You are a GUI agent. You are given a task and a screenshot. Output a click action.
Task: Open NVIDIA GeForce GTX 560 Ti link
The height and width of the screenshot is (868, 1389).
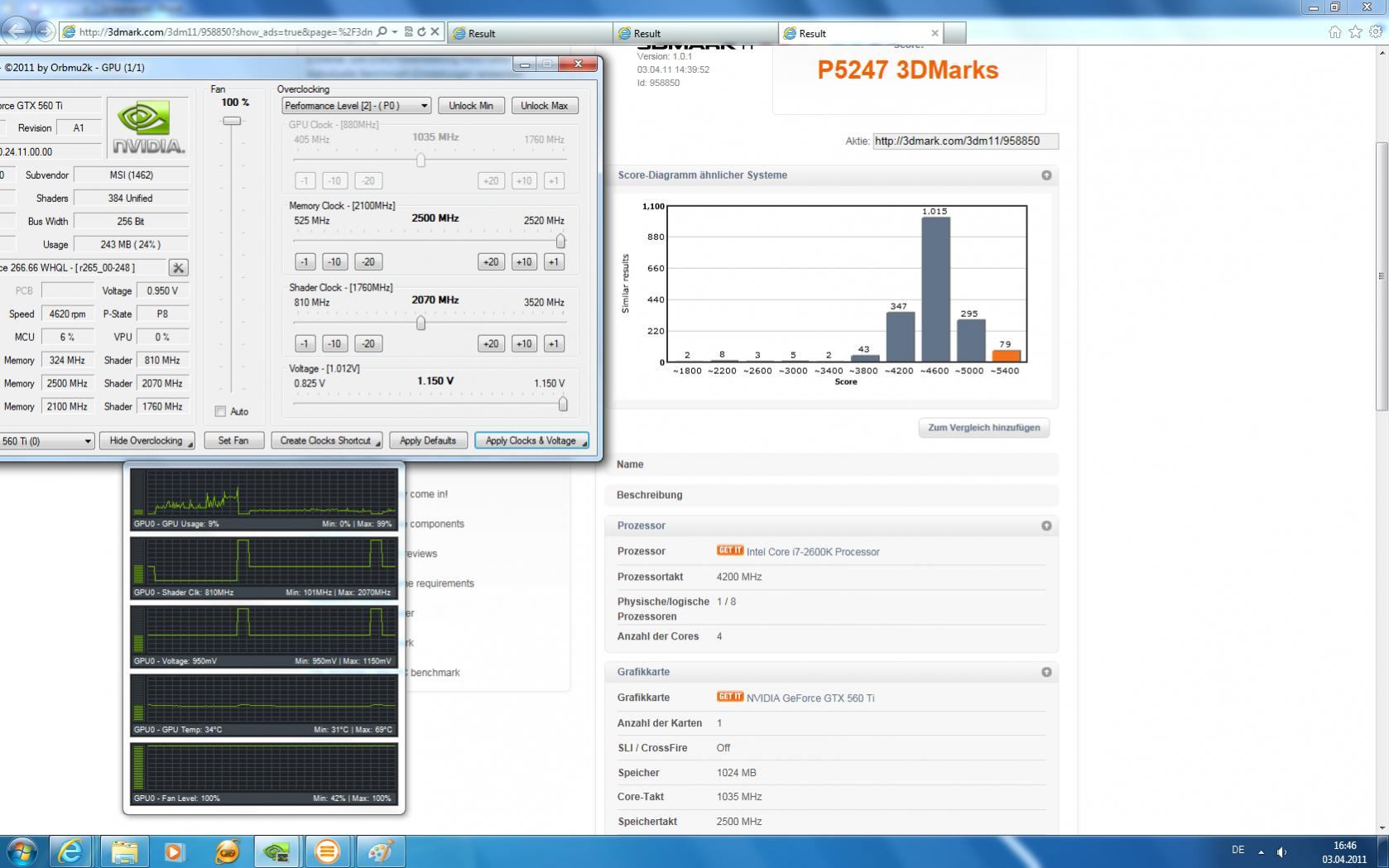point(810,698)
